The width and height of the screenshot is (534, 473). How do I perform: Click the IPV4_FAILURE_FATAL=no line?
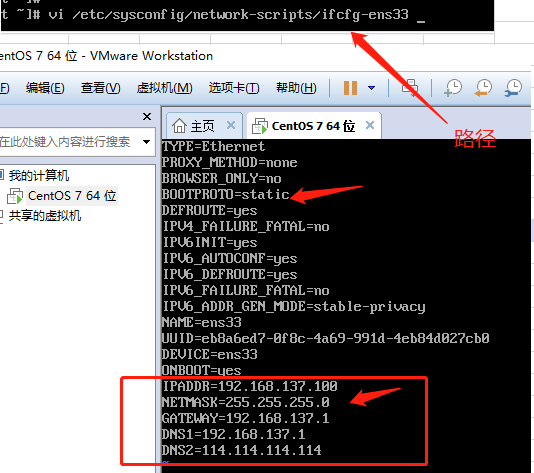coord(246,226)
